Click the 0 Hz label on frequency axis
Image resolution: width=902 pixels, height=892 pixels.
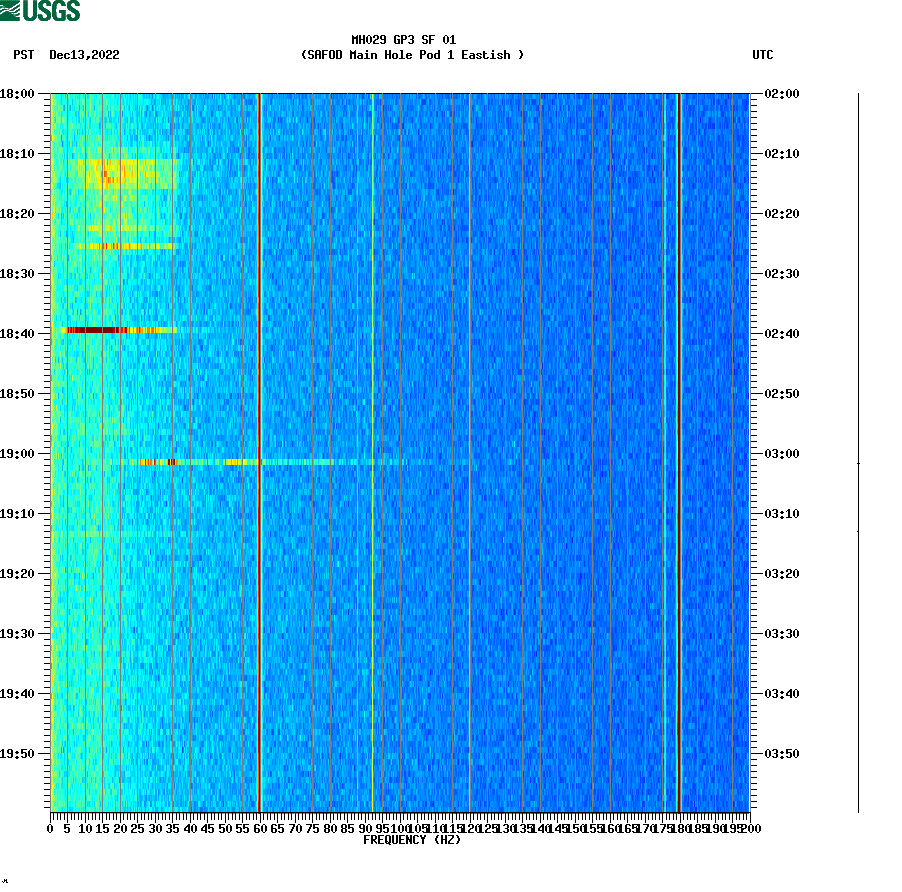[x=48, y=827]
